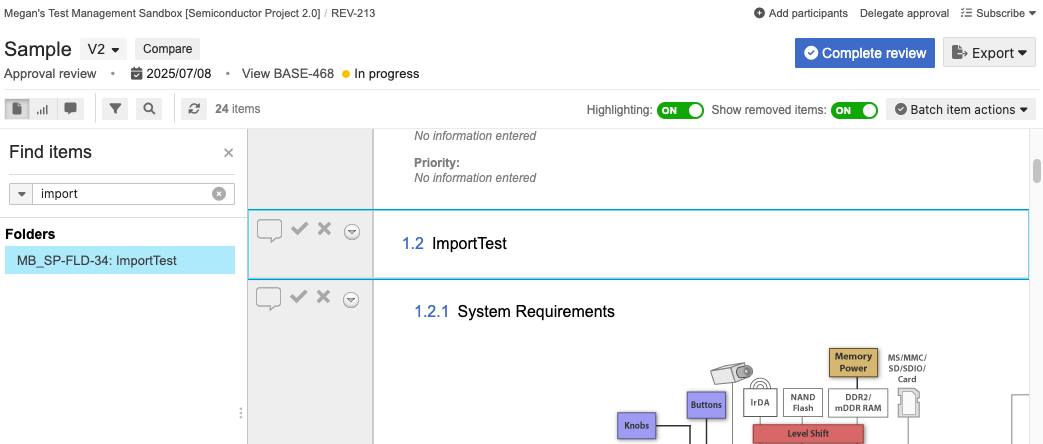Open the stats bar chart view
Screen dimensions: 1043x444
click(x=43, y=109)
